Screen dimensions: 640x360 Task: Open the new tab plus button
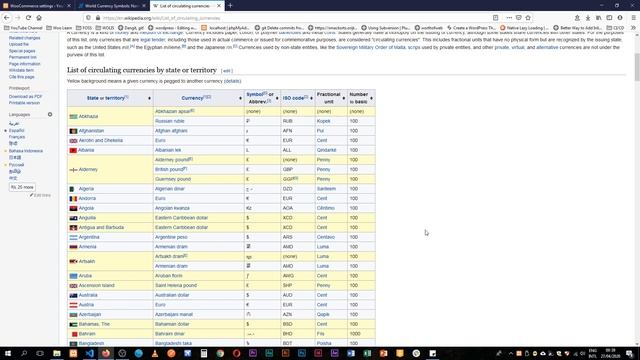[230, 6]
